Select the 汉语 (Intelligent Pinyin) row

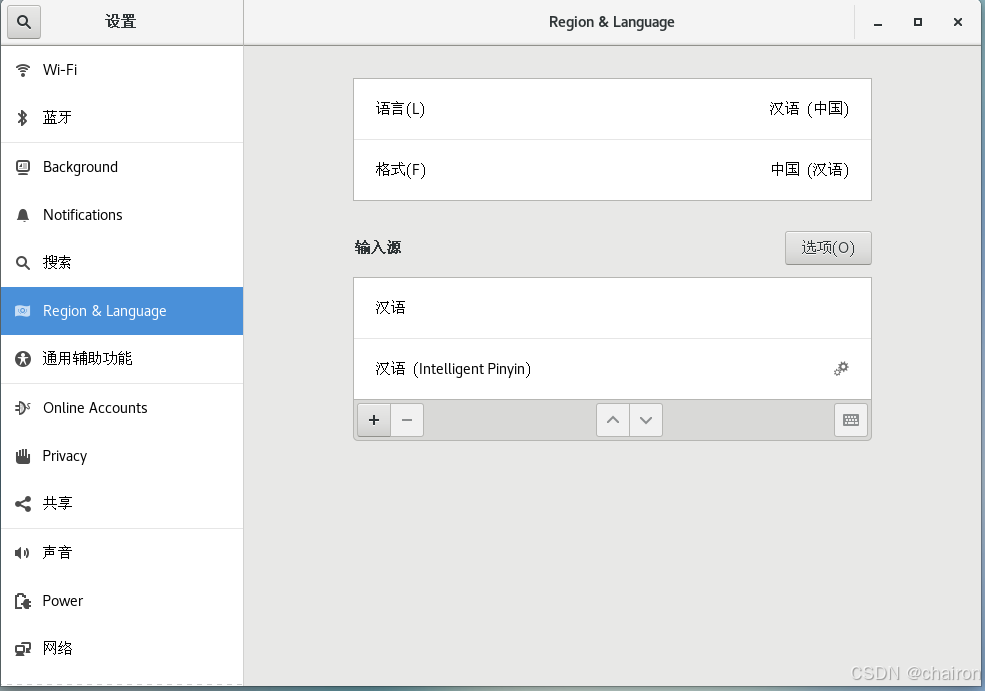click(x=612, y=369)
